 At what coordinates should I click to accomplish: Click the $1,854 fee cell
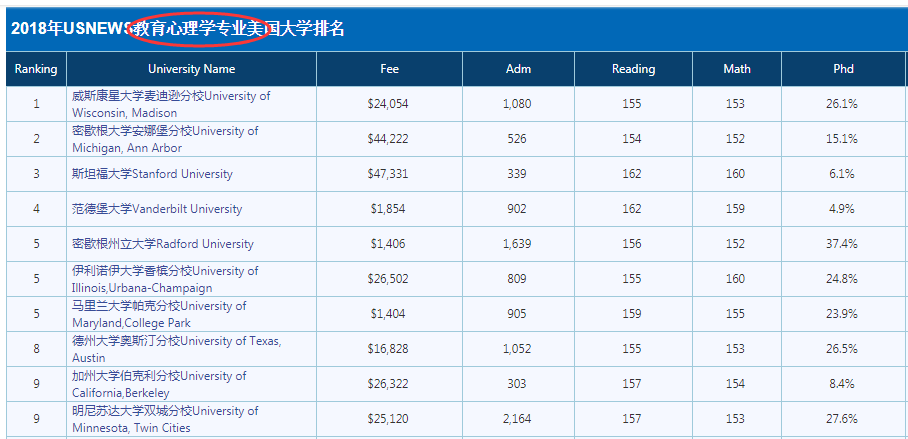click(388, 209)
